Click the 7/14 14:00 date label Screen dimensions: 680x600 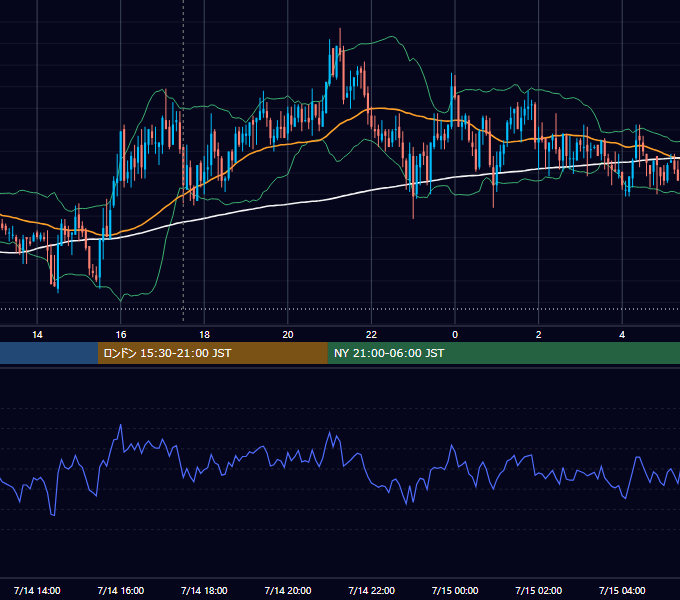(x=37, y=590)
